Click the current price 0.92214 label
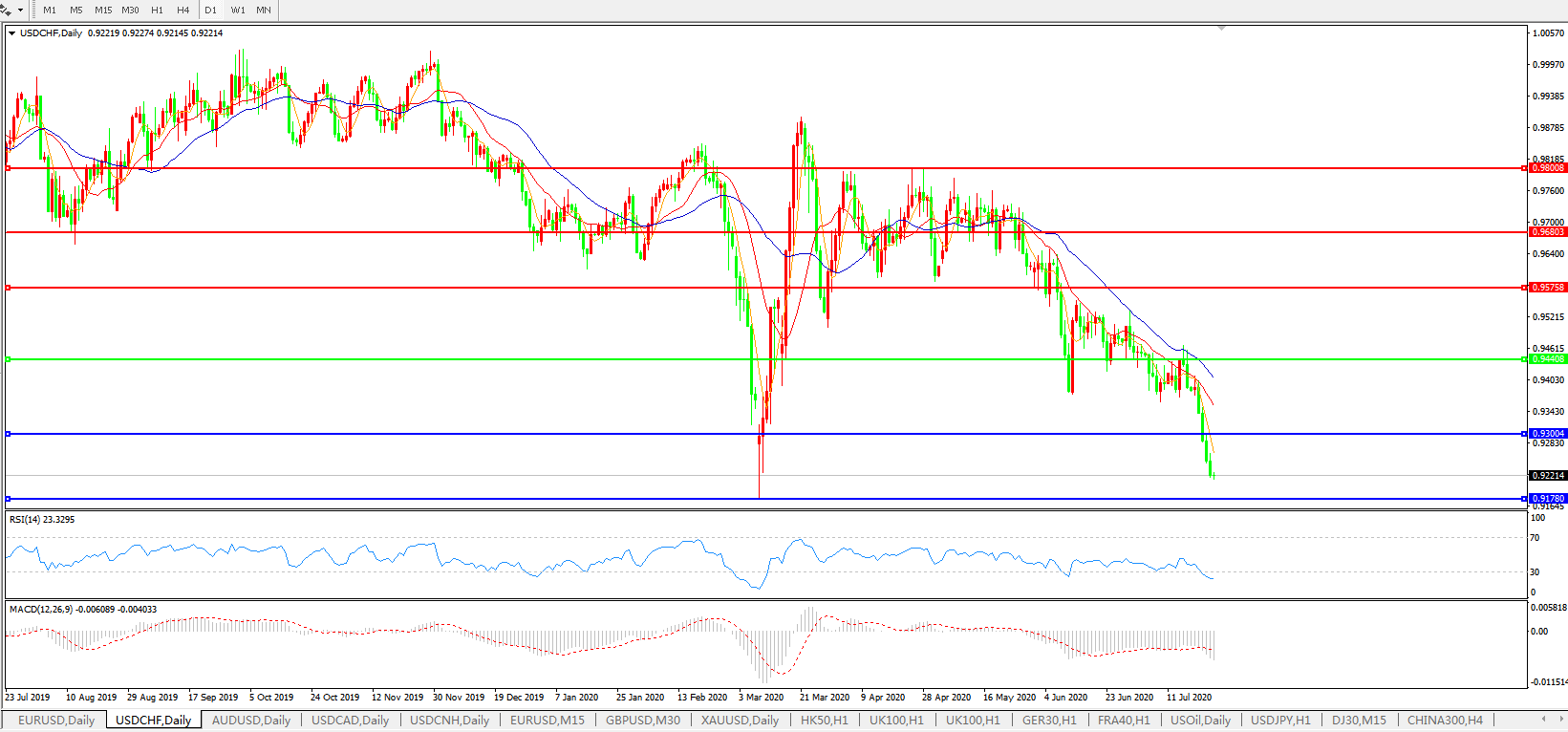1568x732 pixels. click(x=1548, y=476)
